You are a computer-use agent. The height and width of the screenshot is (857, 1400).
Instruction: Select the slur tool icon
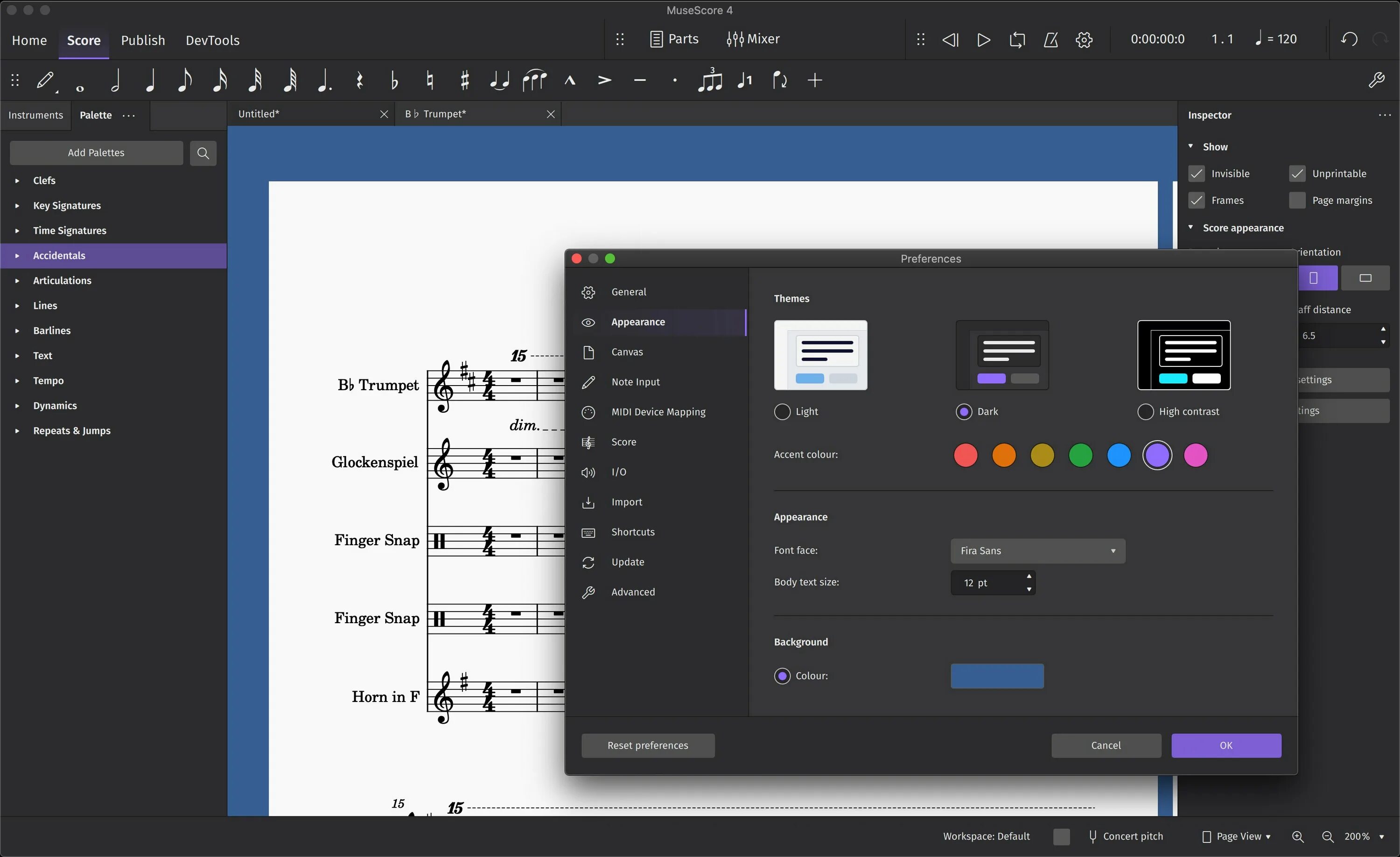click(x=534, y=80)
